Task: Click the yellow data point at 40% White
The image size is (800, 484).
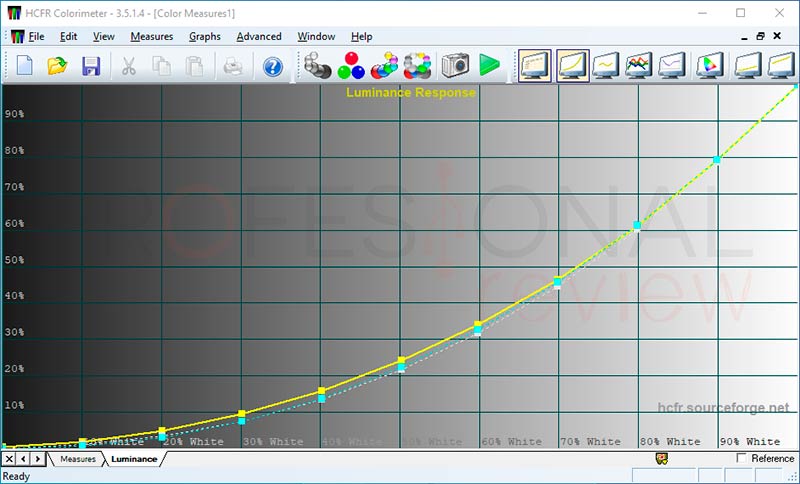Action: pos(321,391)
